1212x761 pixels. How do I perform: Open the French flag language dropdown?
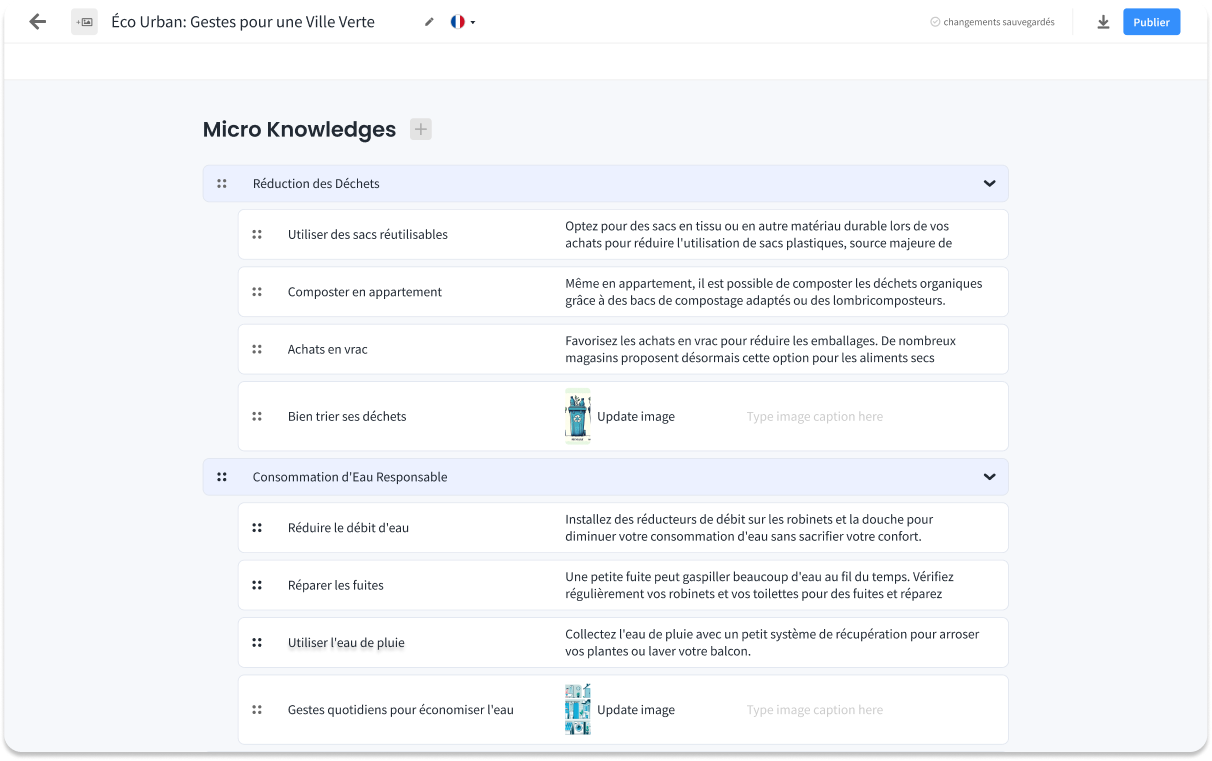[462, 22]
